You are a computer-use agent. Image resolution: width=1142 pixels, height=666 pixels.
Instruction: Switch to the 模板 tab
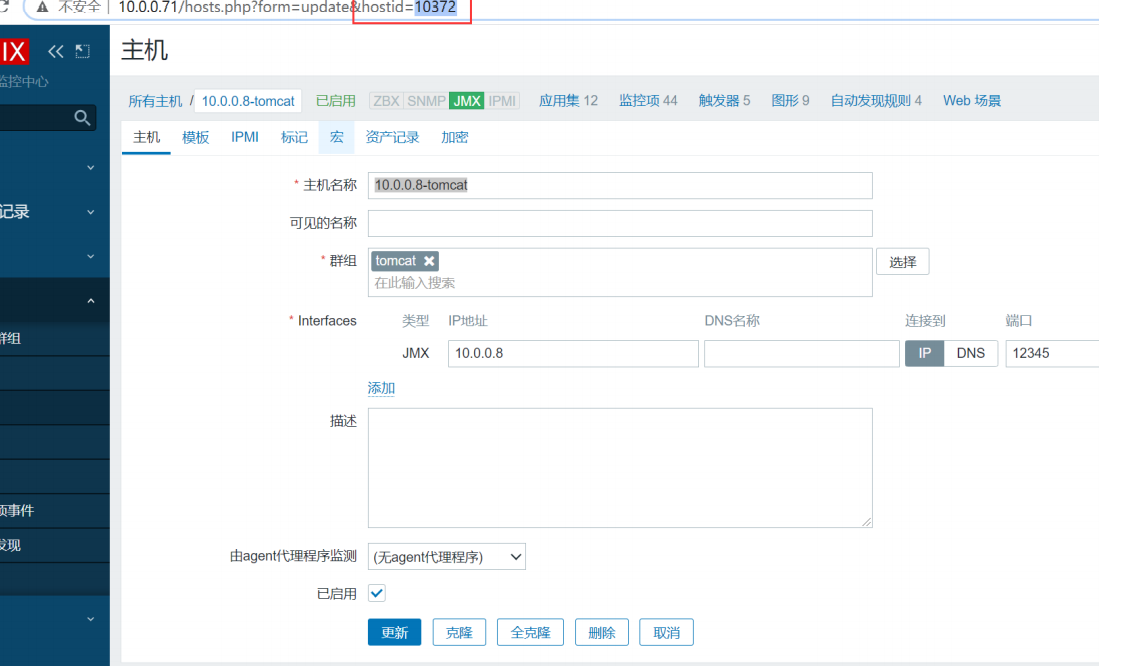click(x=195, y=137)
